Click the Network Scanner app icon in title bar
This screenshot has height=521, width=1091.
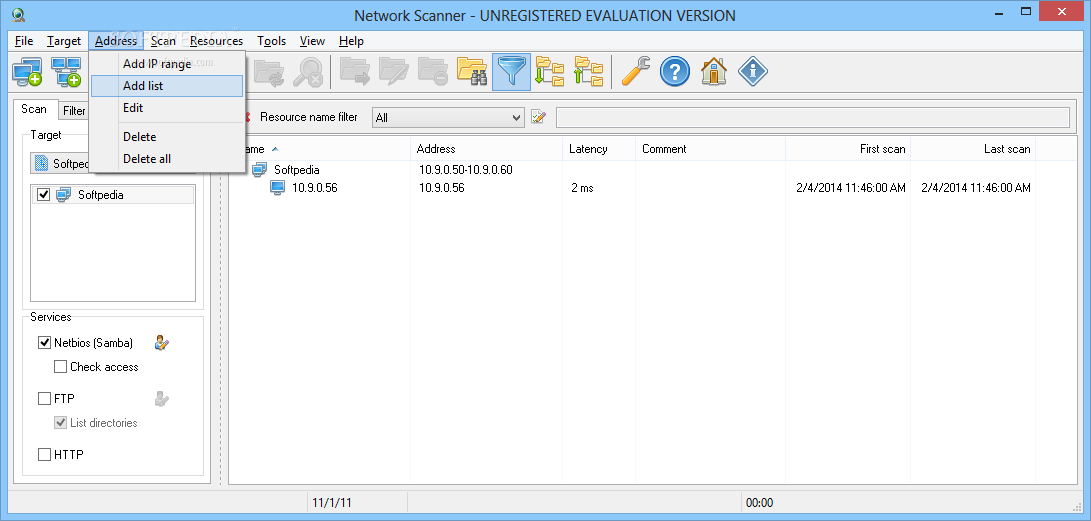click(17, 15)
